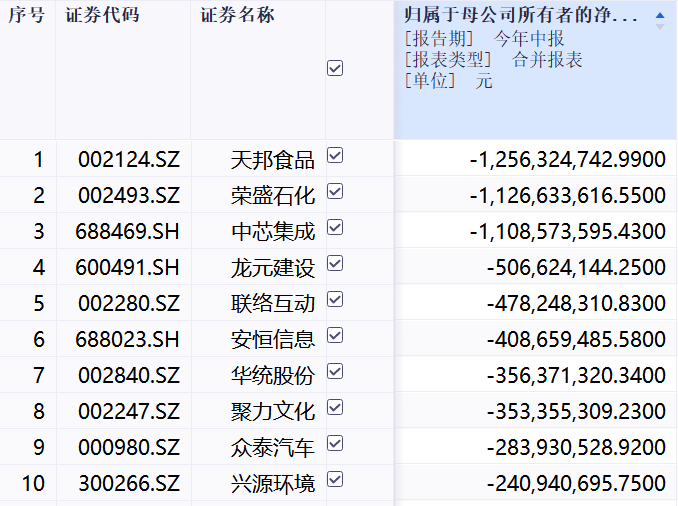The width and height of the screenshot is (678, 506).
Task: Sort descending using the down arrow icon
Action: (660, 27)
